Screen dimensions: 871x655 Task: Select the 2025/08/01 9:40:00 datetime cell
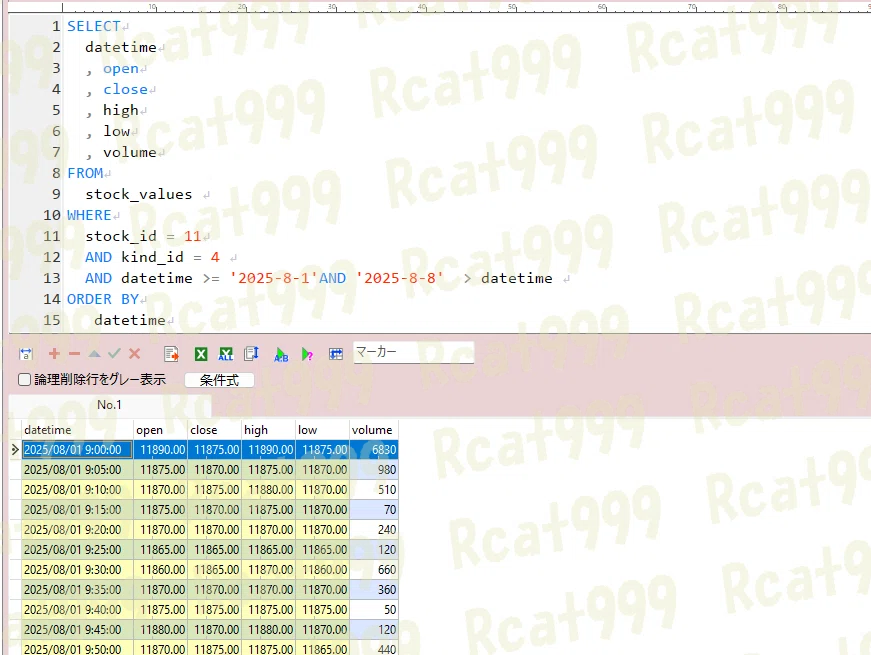pos(77,609)
